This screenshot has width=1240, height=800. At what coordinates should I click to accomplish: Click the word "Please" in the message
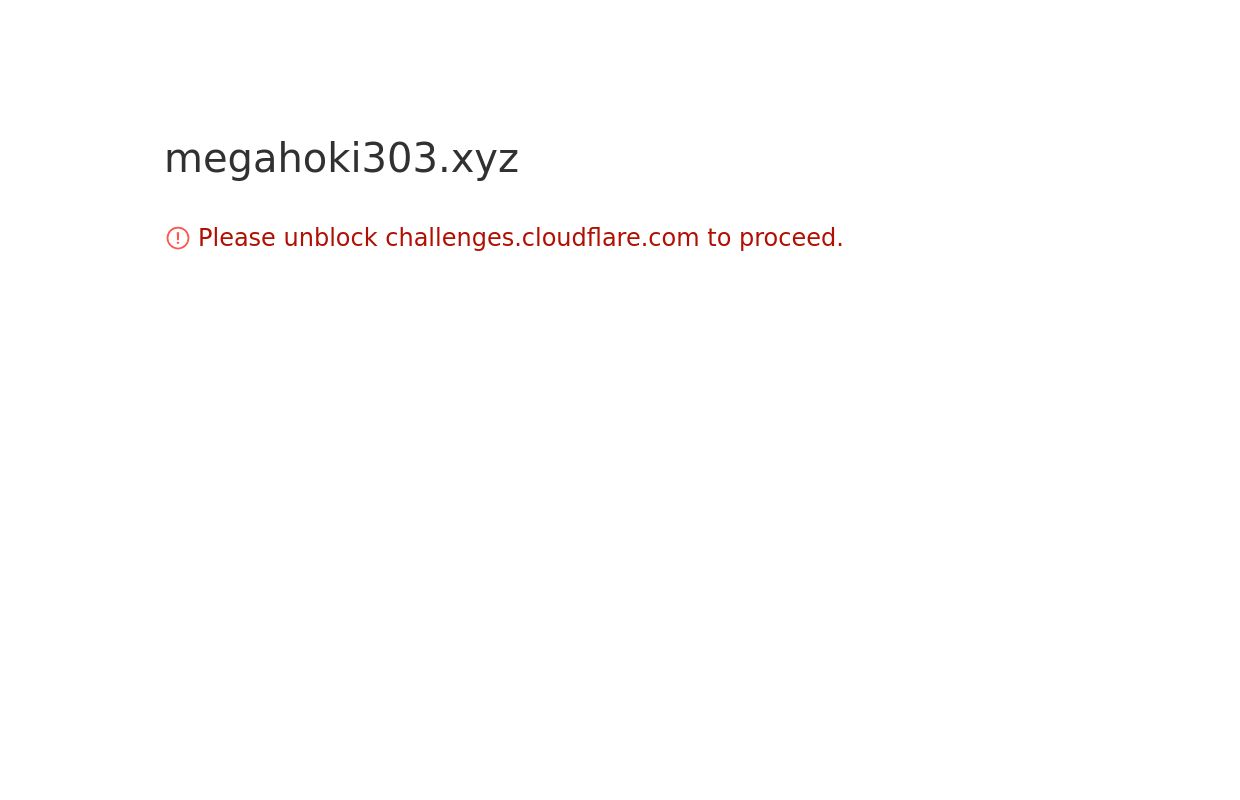coord(236,238)
